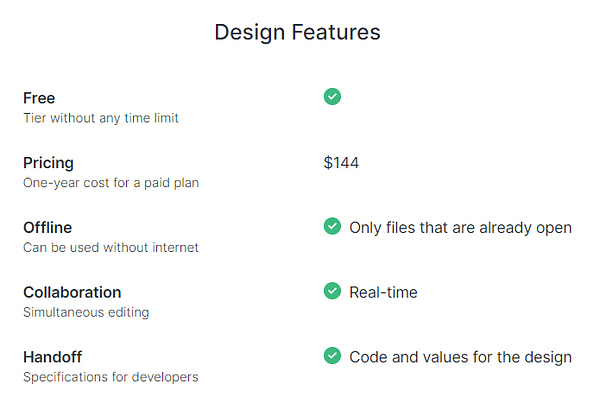Click 'Code and values for the design' text
This screenshot has width=600, height=408.
point(460,357)
